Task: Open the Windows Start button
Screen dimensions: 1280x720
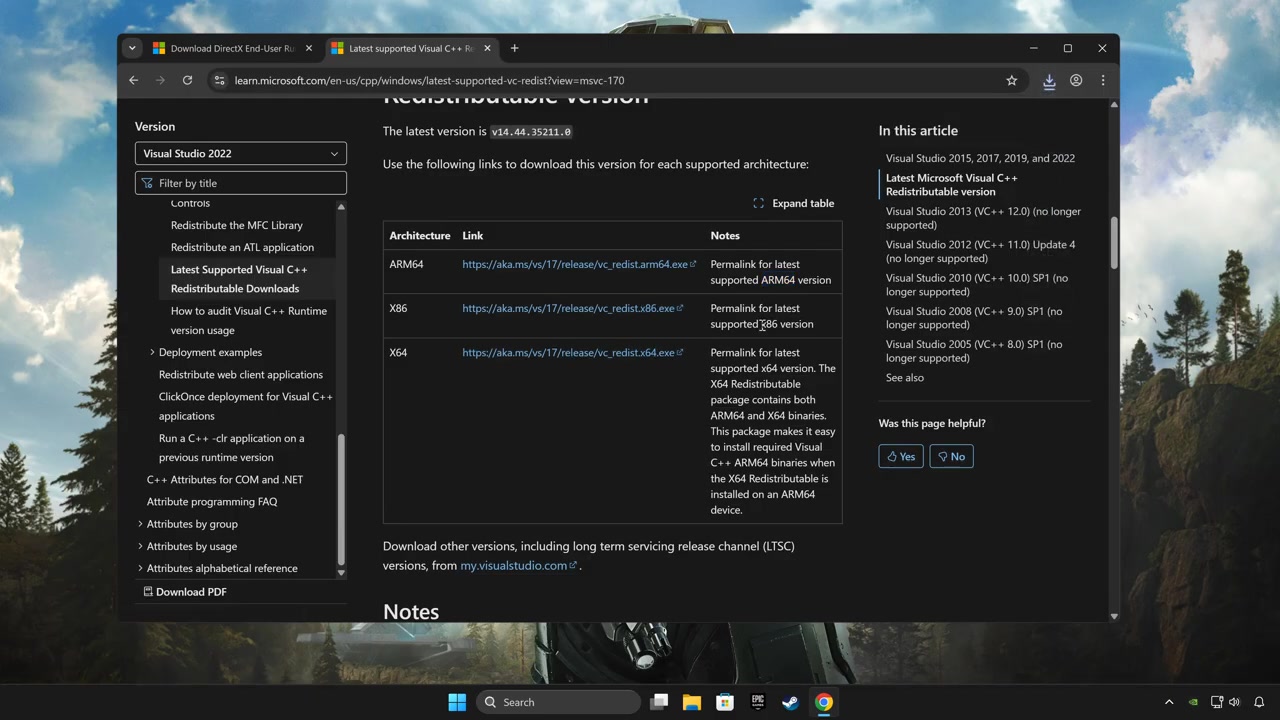Action: (457, 702)
